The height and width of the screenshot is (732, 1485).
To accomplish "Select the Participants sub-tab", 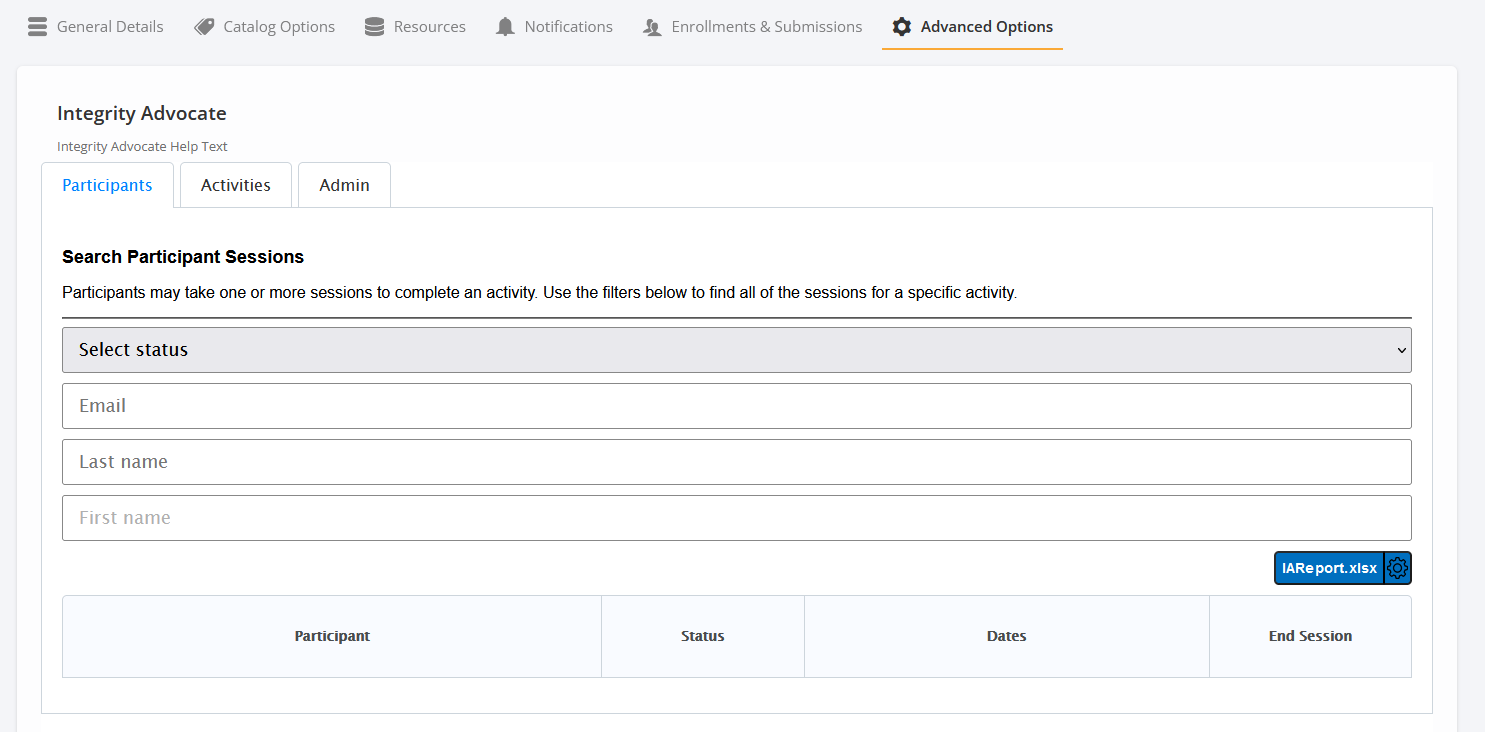I will click(x=107, y=185).
